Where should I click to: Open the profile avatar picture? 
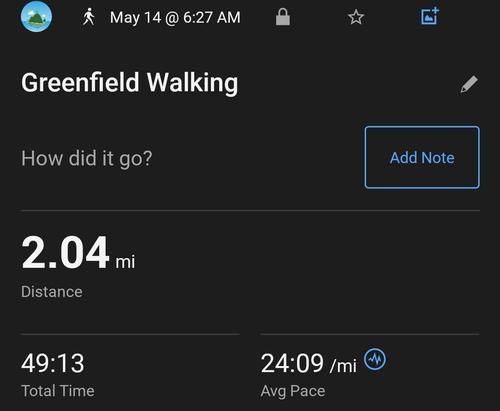tap(36, 16)
